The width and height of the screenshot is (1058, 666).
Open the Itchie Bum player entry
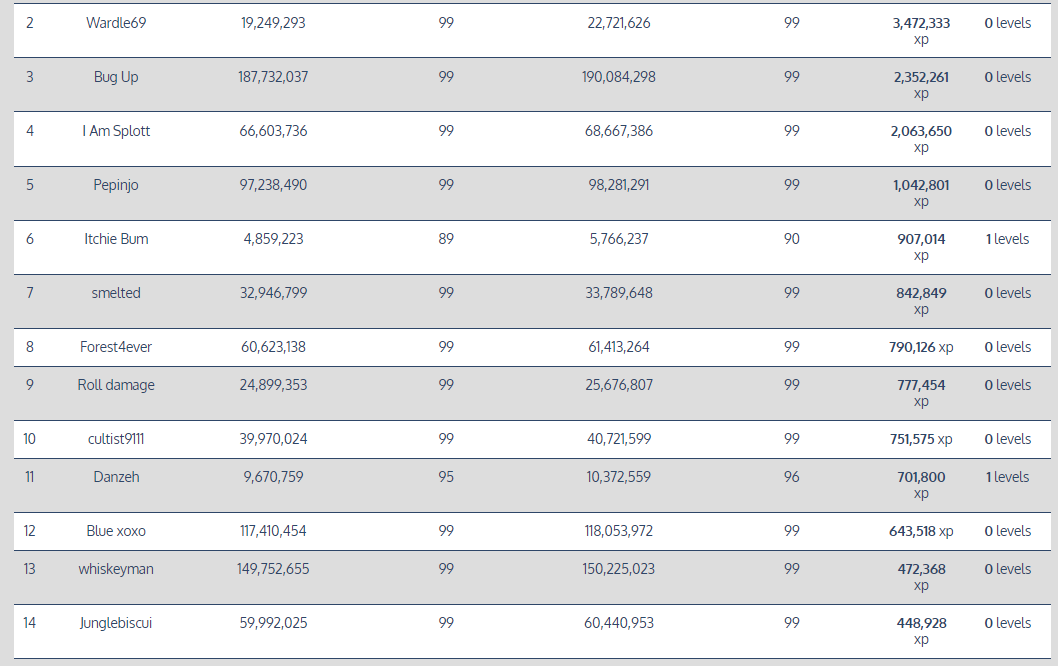click(116, 239)
